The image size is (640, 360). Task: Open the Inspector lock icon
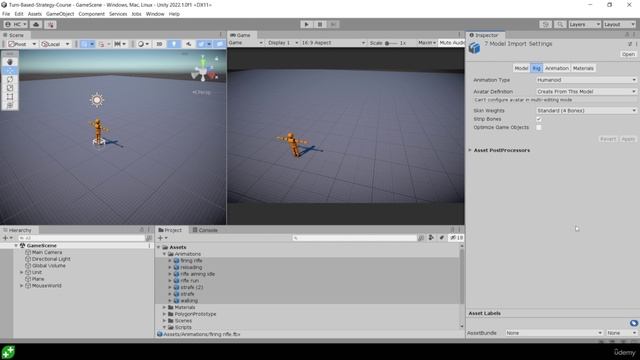(x=628, y=35)
